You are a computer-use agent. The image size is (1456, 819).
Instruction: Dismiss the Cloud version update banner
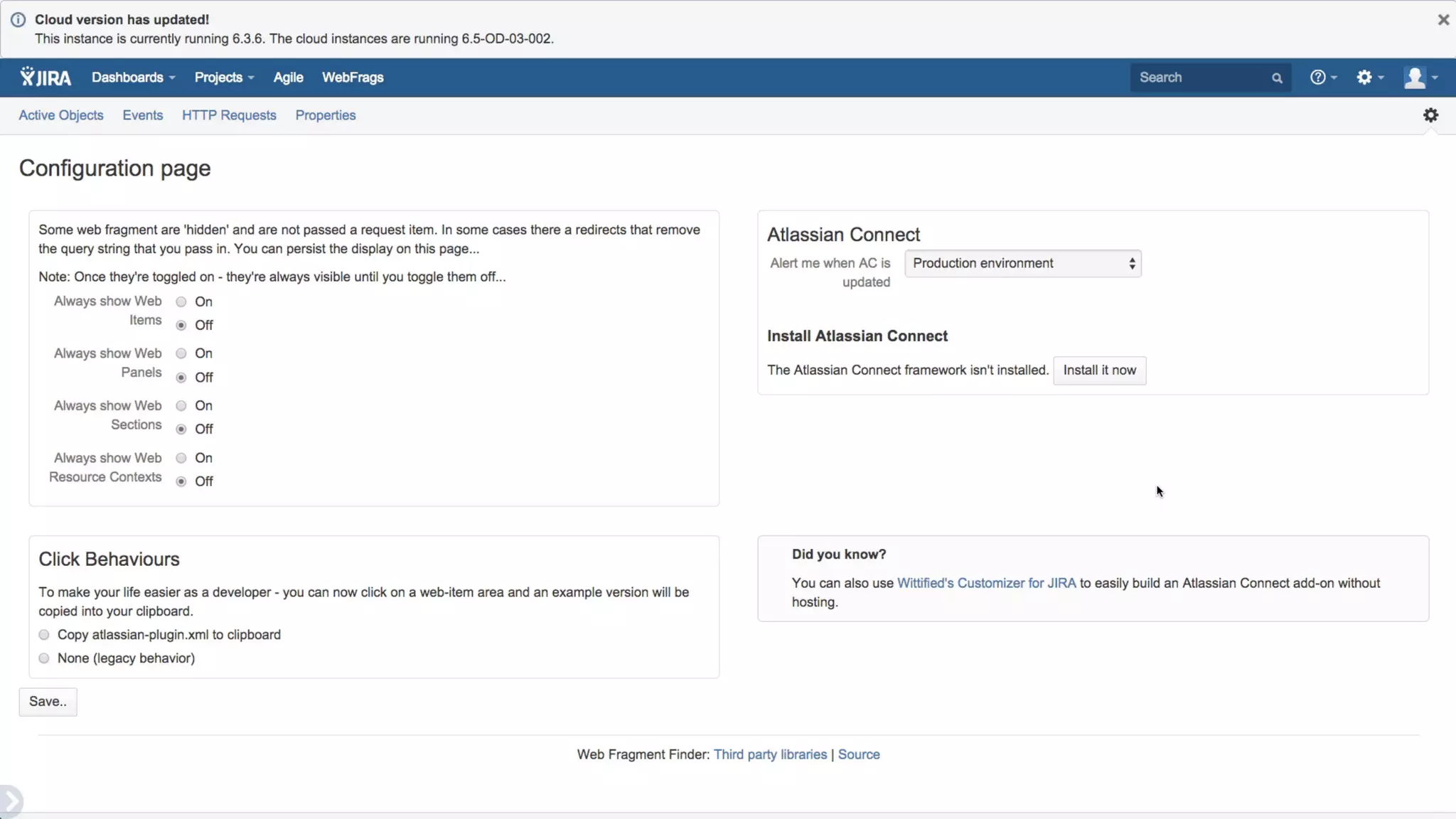click(x=1442, y=20)
